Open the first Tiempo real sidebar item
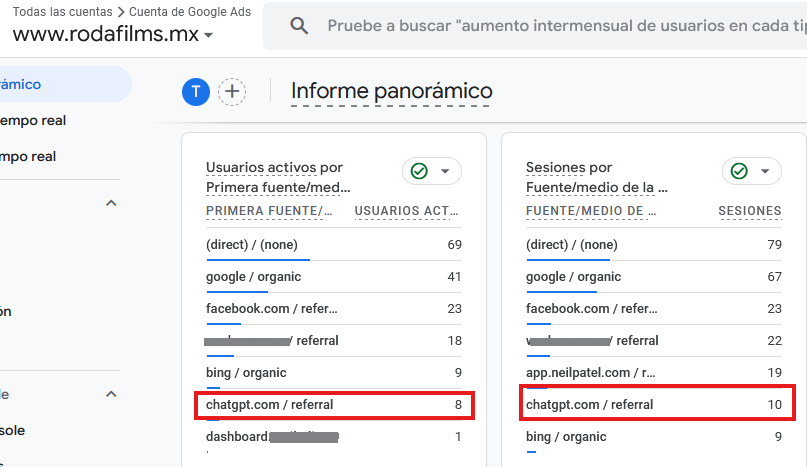807x467 pixels. point(33,121)
